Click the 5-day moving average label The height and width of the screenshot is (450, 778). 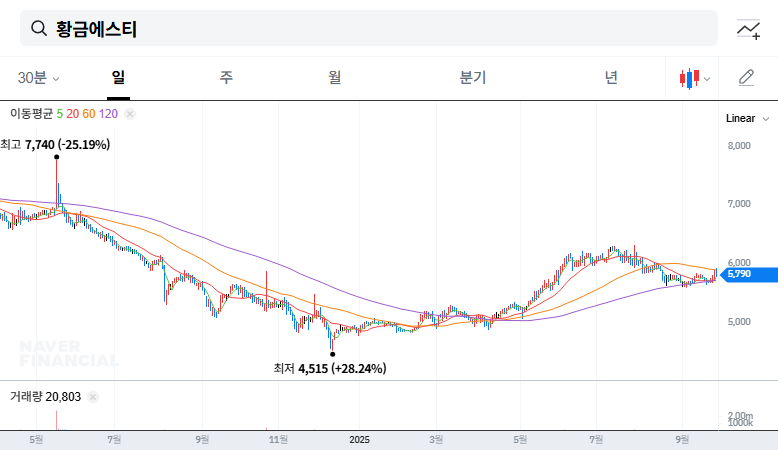click(60, 114)
